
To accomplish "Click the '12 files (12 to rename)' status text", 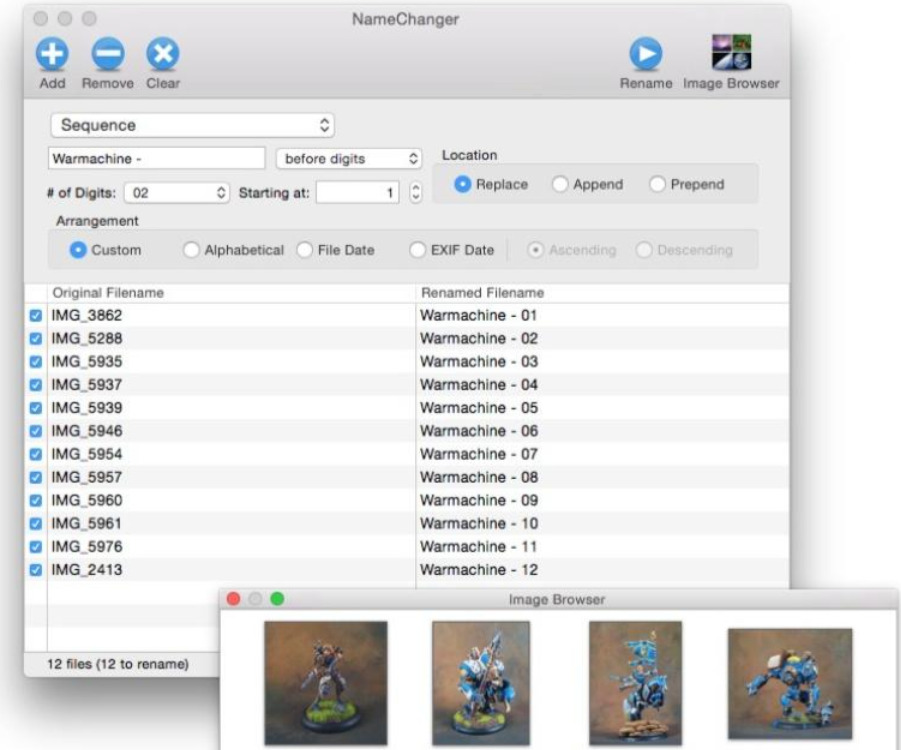I will coord(118,664).
